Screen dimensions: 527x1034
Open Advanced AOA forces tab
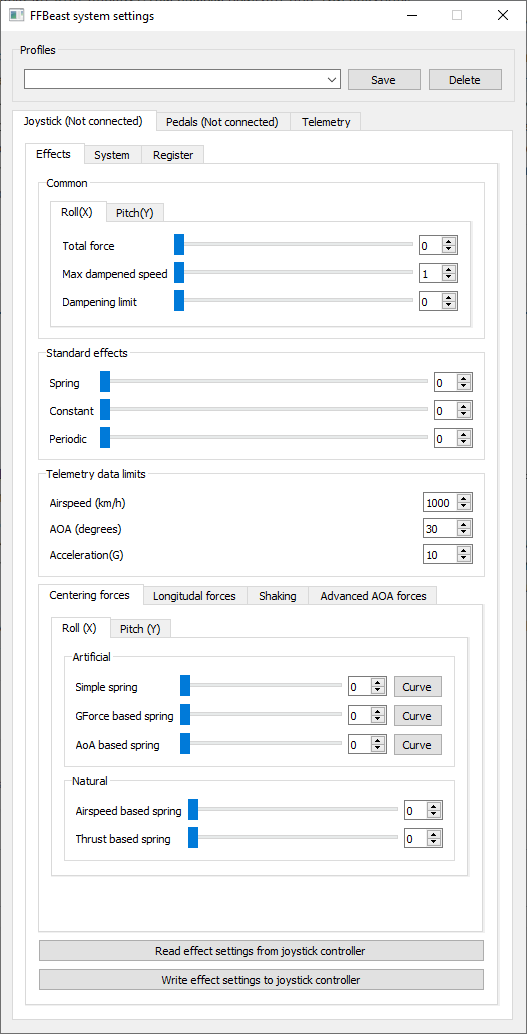pyautogui.click(x=373, y=595)
